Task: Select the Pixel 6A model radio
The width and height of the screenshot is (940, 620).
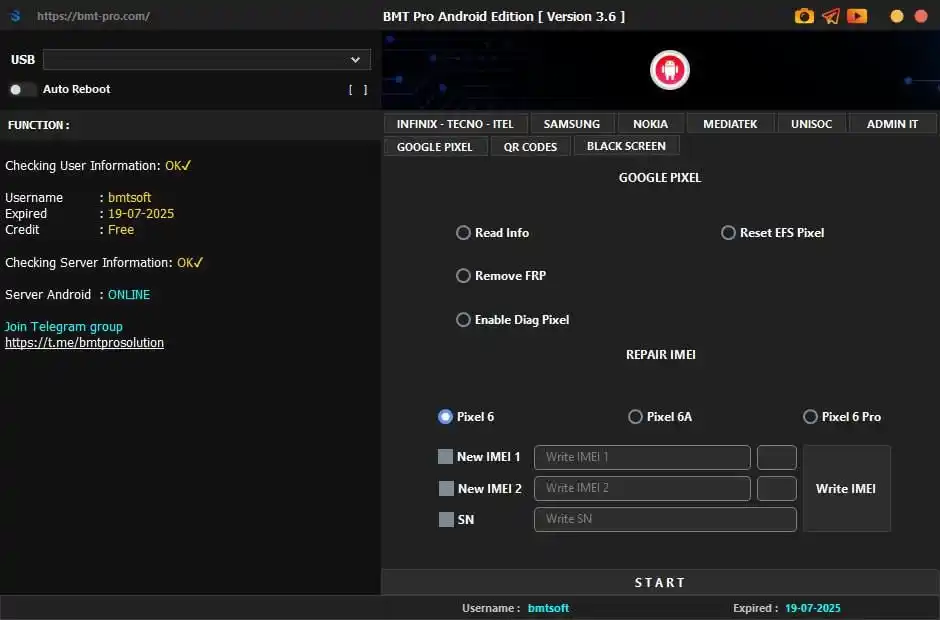Action: click(635, 417)
